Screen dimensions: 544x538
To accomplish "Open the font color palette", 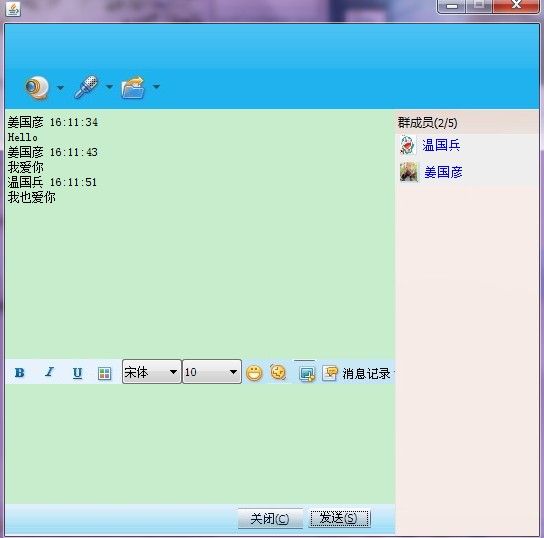I will 104,374.
